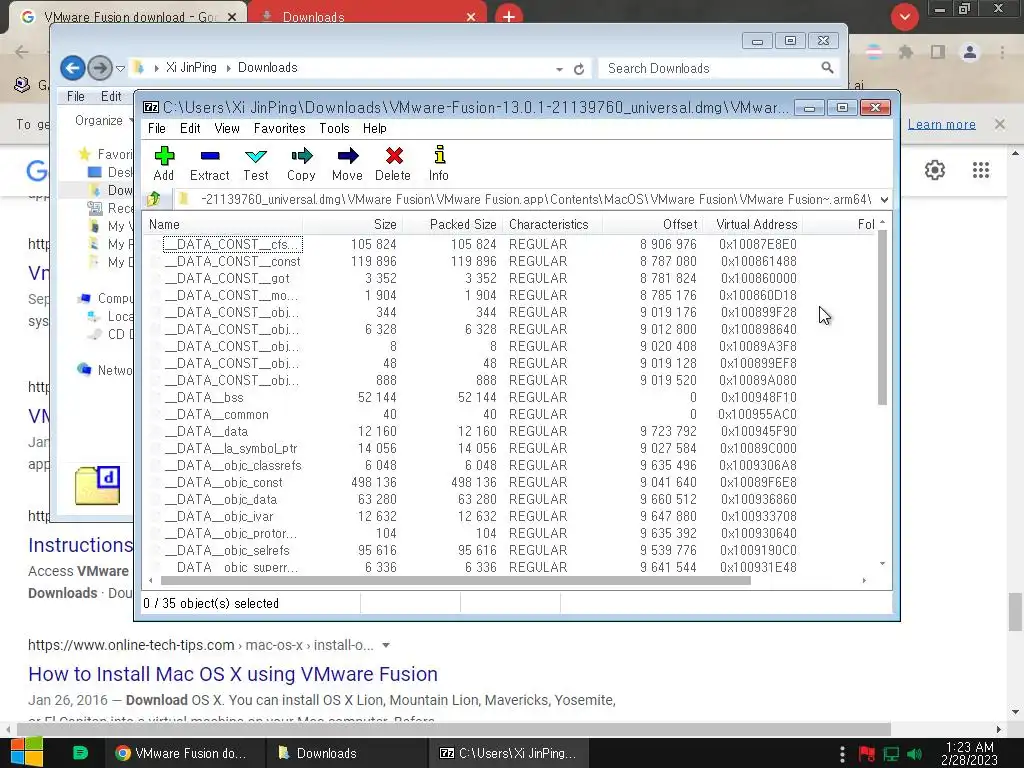1024x768 pixels.
Task: Open Explorer File menu
Action: click(x=76, y=96)
